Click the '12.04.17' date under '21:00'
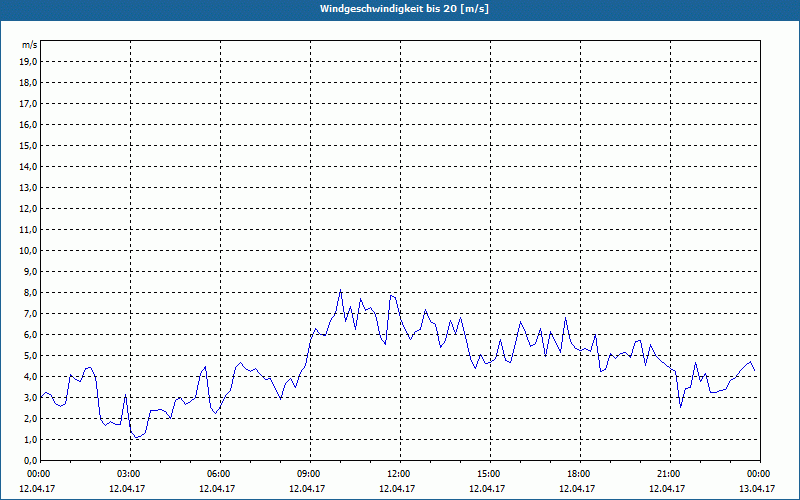800x500 pixels. [667, 488]
